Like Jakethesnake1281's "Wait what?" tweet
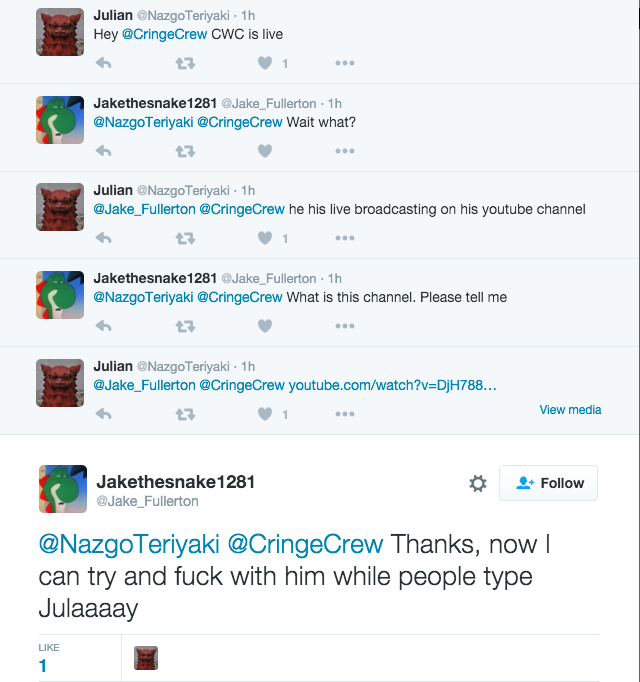Viewport: 640px width, 682px height. [x=265, y=151]
